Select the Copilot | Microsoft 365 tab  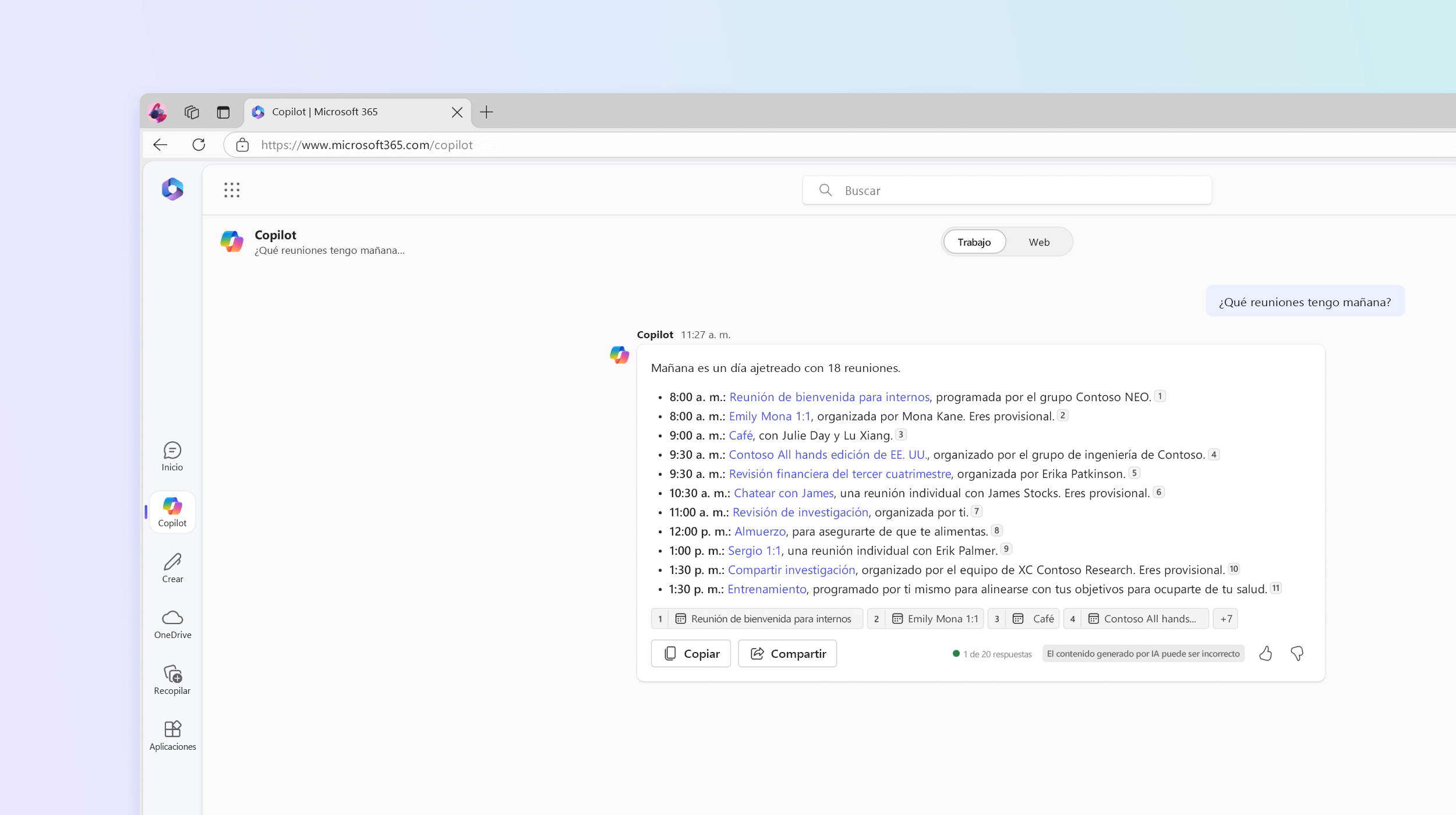pos(358,112)
